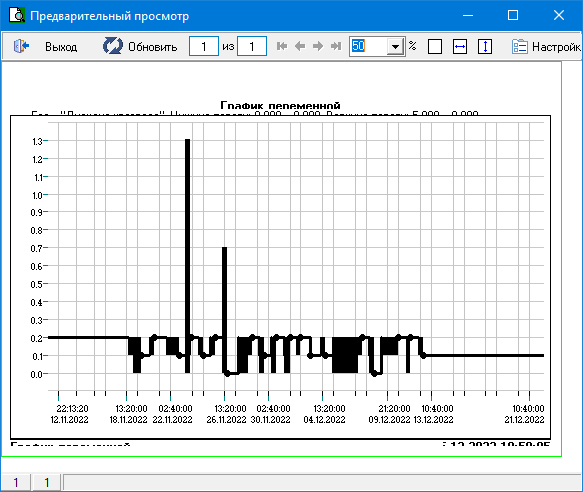
Task: Click the 0.7 y-axis label
Action: 36,248
